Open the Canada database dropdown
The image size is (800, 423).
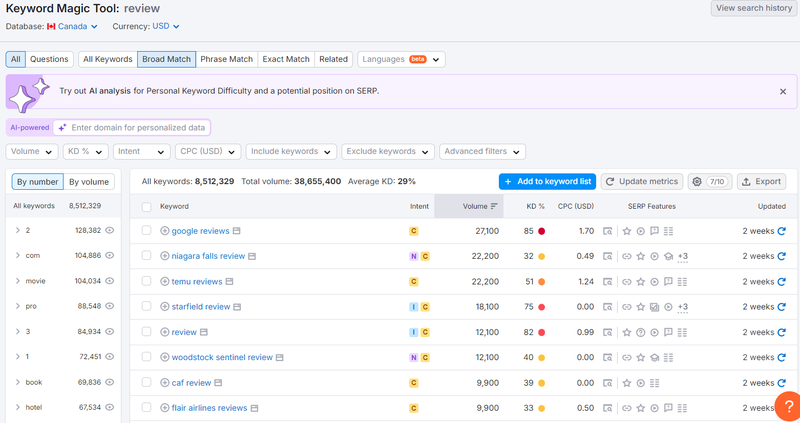tap(72, 27)
